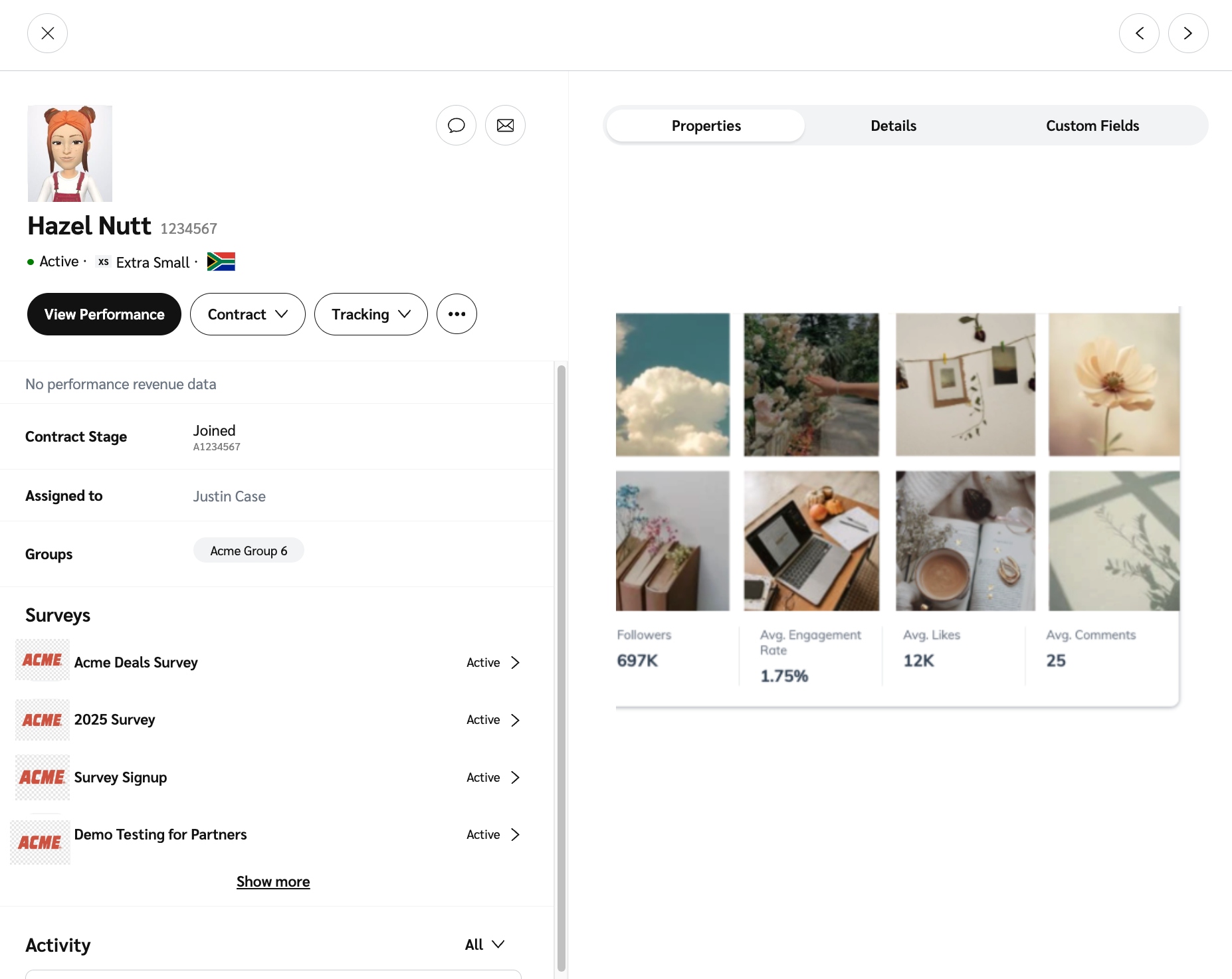The height and width of the screenshot is (979, 1232).
Task: Click the chat bubble message icon
Action: point(456,126)
